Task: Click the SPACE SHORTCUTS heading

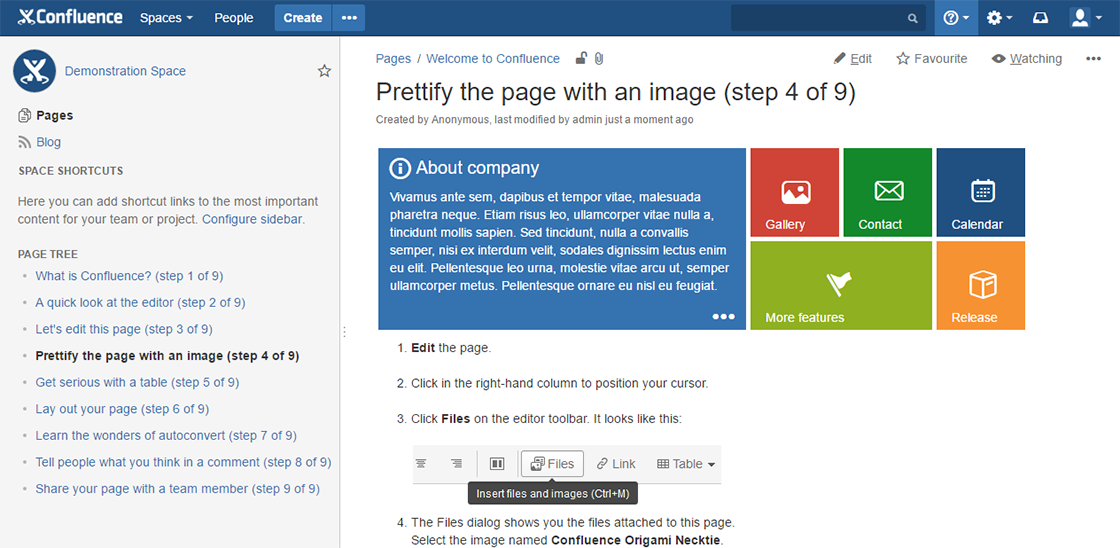Action: coord(70,171)
